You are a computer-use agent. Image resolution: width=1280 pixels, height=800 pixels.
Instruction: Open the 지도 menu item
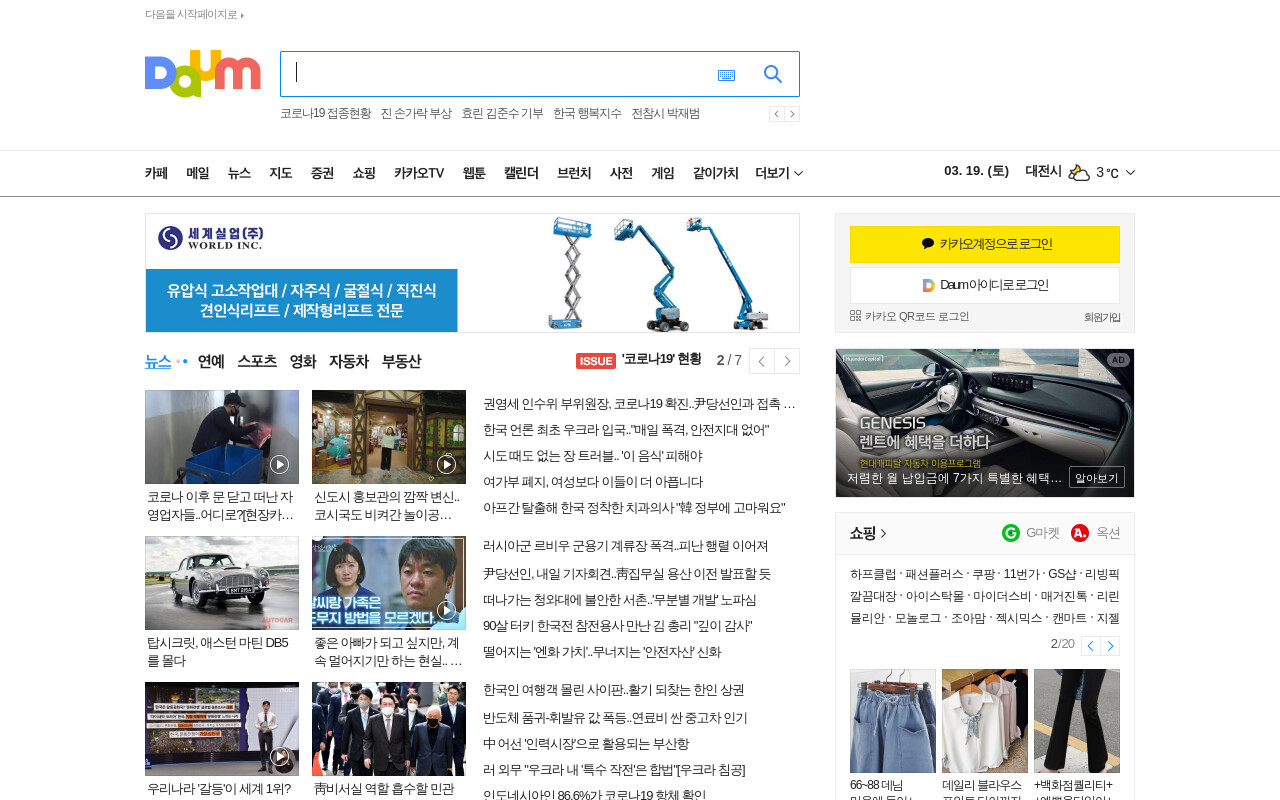281,173
